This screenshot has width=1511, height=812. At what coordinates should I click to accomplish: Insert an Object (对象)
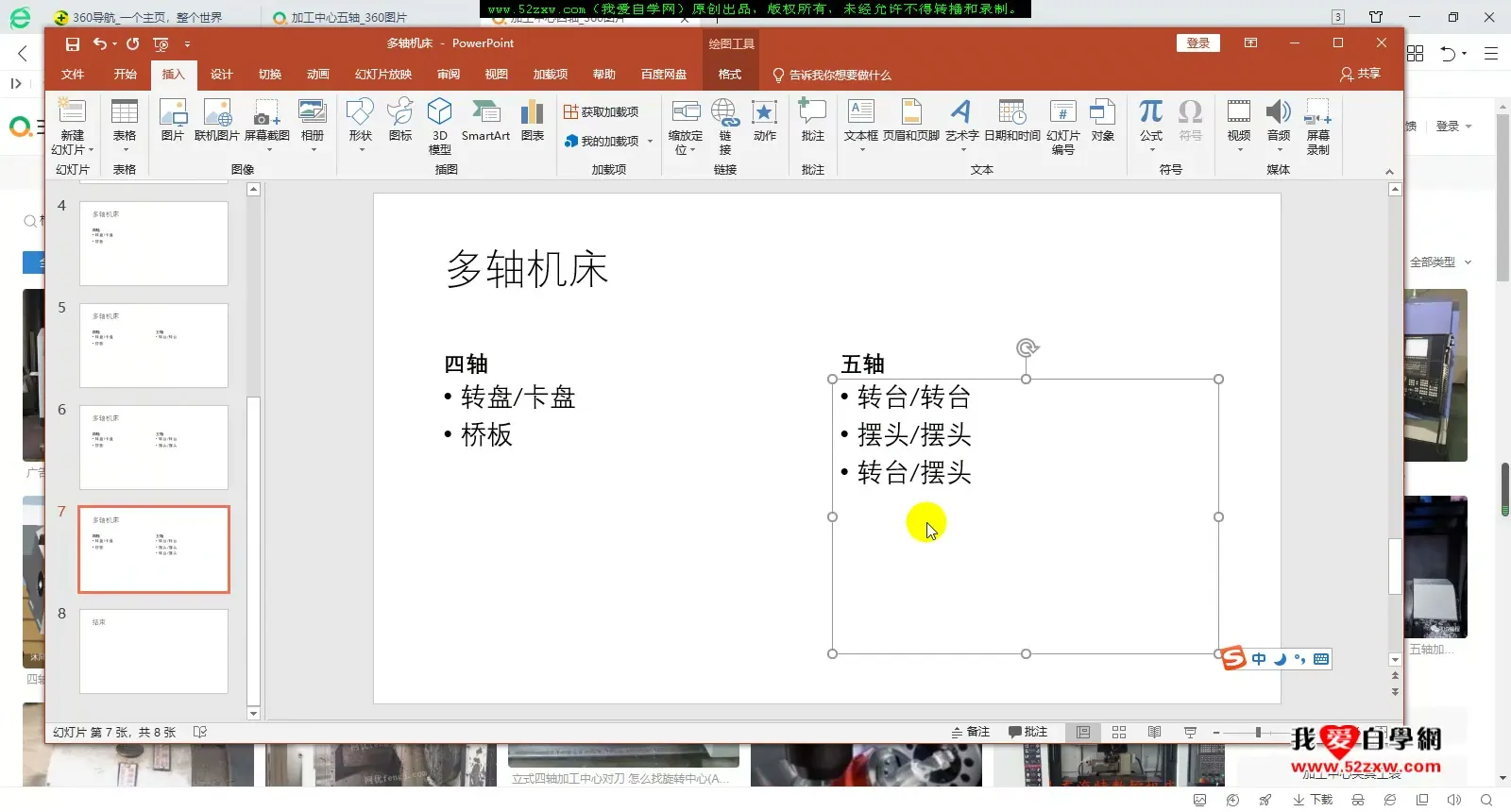click(x=1103, y=120)
